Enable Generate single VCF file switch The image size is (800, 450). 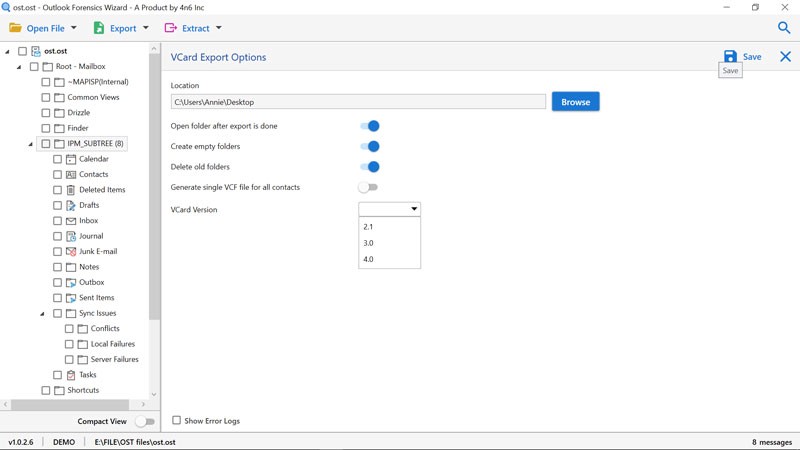point(368,187)
